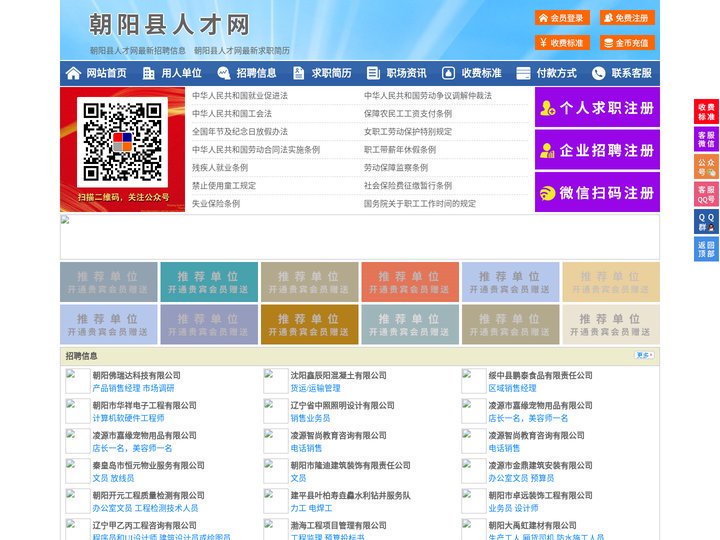Open 中华人民共和国就业促进法 link
The image size is (720, 540).
[x=240, y=96]
